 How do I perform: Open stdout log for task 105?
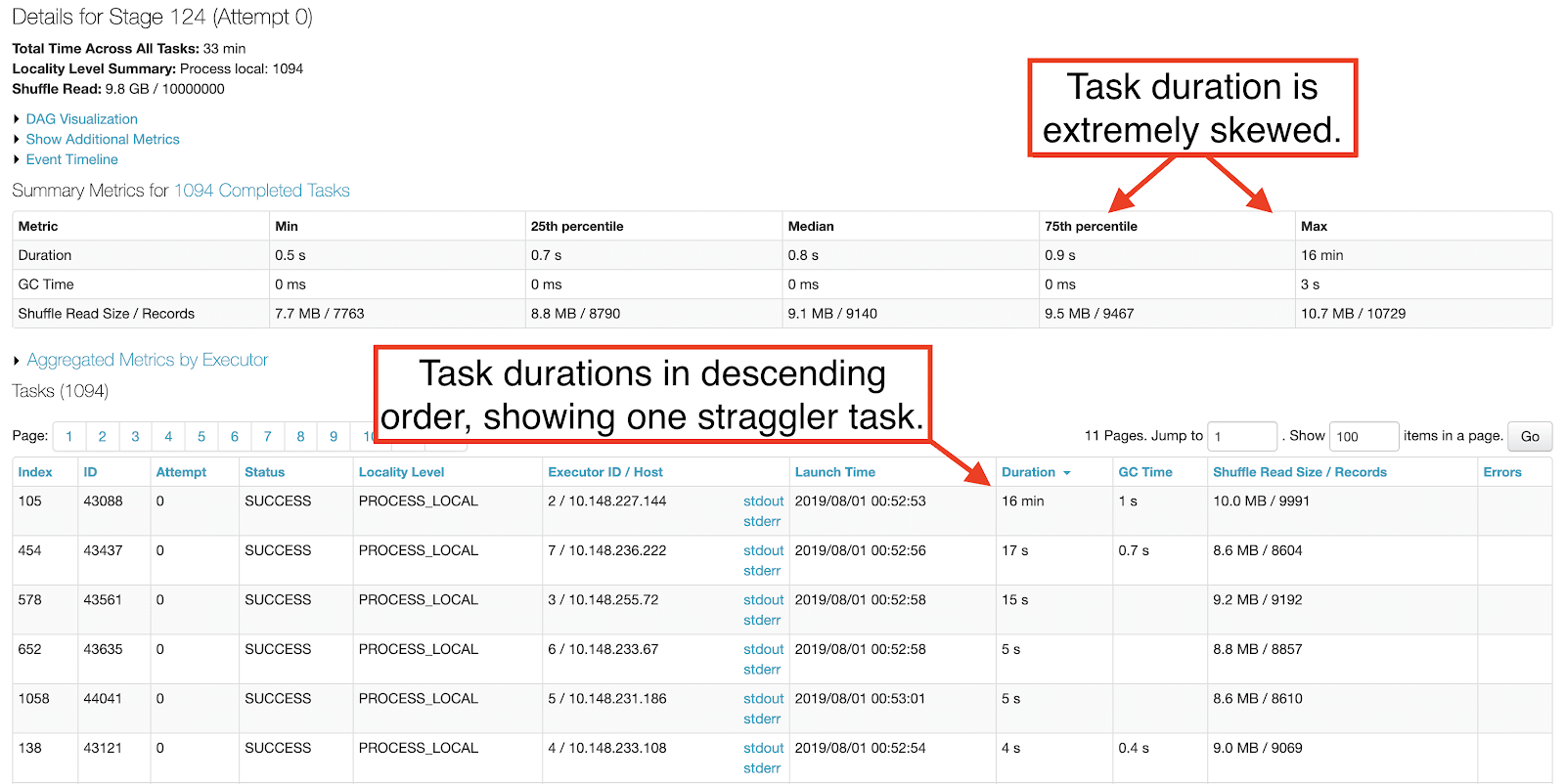(x=763, y=501)
